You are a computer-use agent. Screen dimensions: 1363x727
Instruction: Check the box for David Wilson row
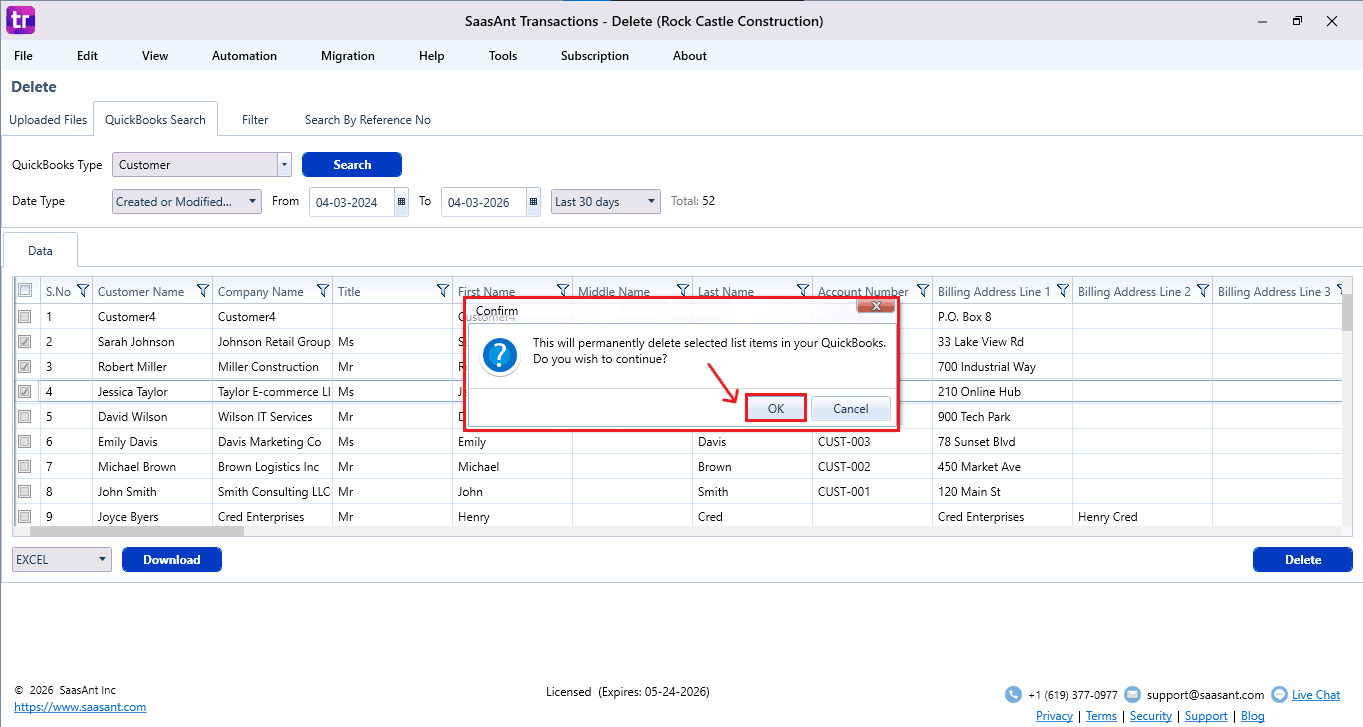[x=25, y=417]
